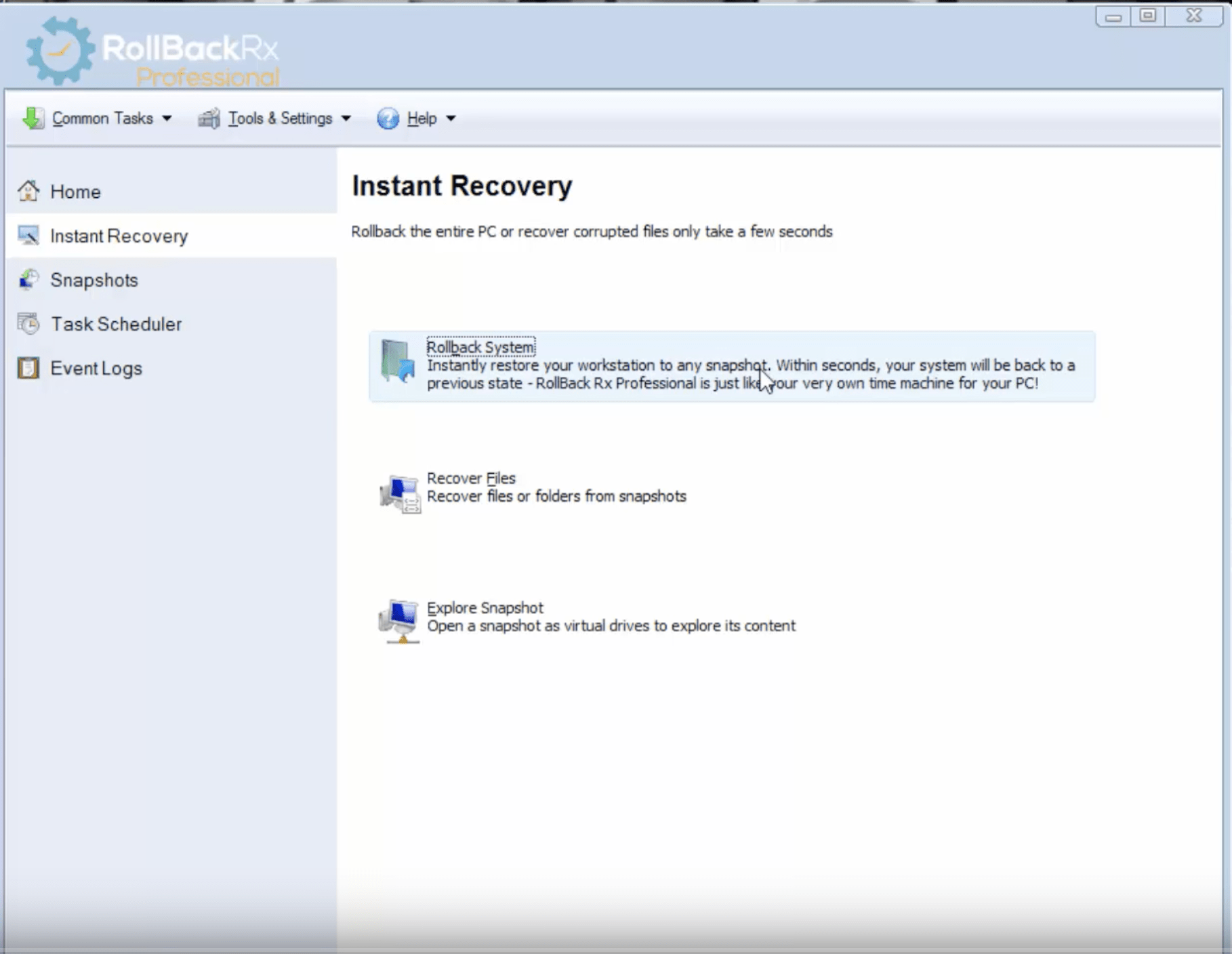Open the Help dropdown arrow
This screenshot has height=954, width=1232.
(450, 118)
